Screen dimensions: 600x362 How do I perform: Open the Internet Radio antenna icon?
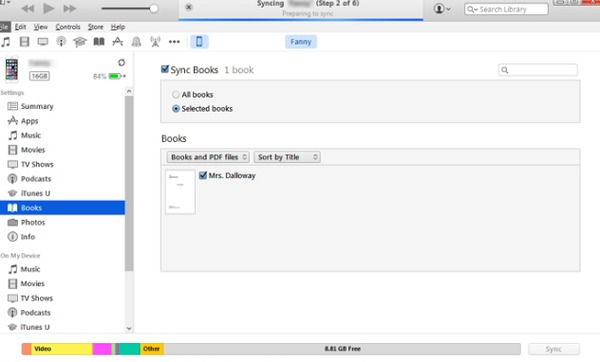coord(155,41)
